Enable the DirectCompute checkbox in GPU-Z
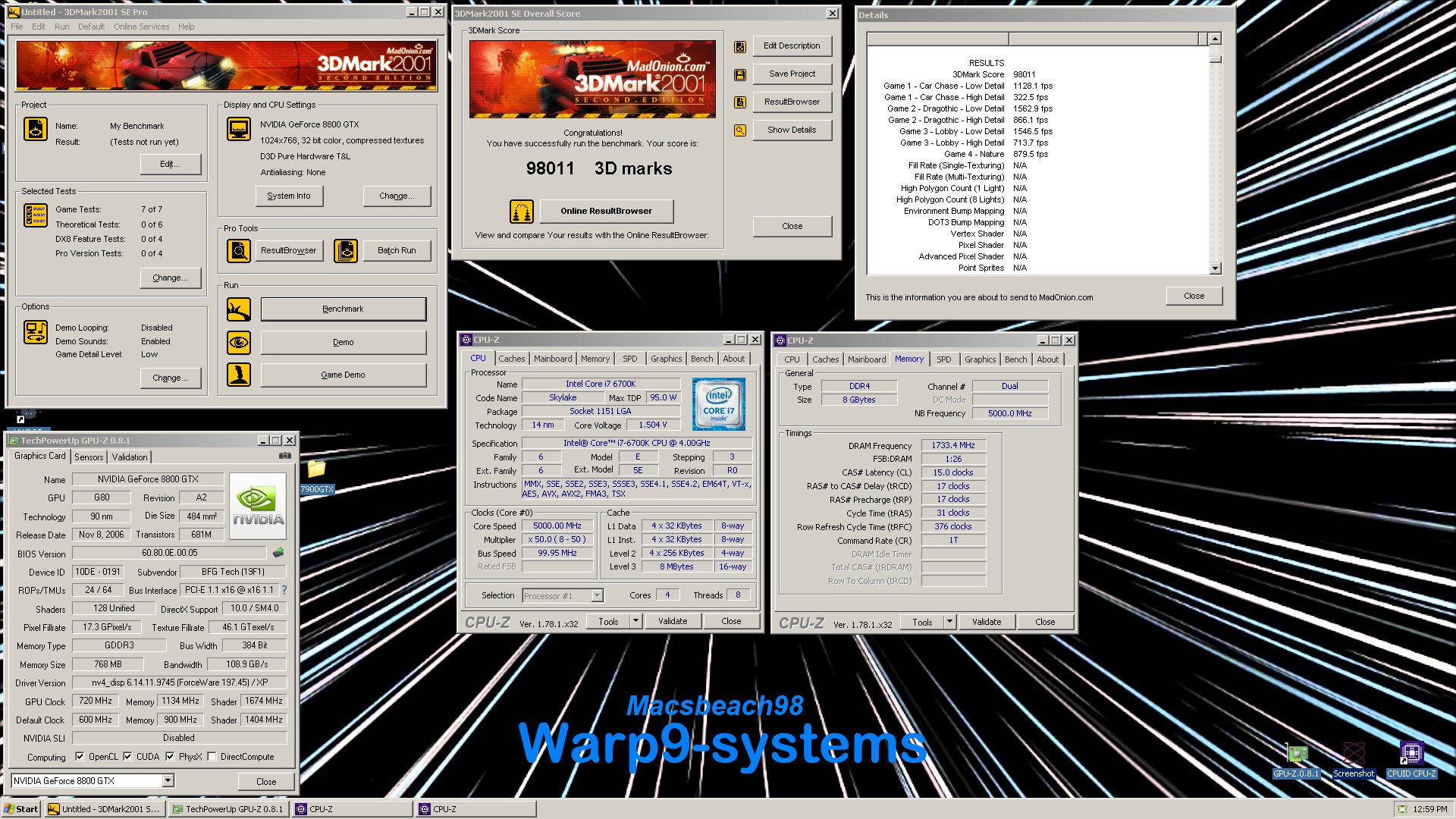This screenshot has height=819, width=1456. [x=212, y=757]
